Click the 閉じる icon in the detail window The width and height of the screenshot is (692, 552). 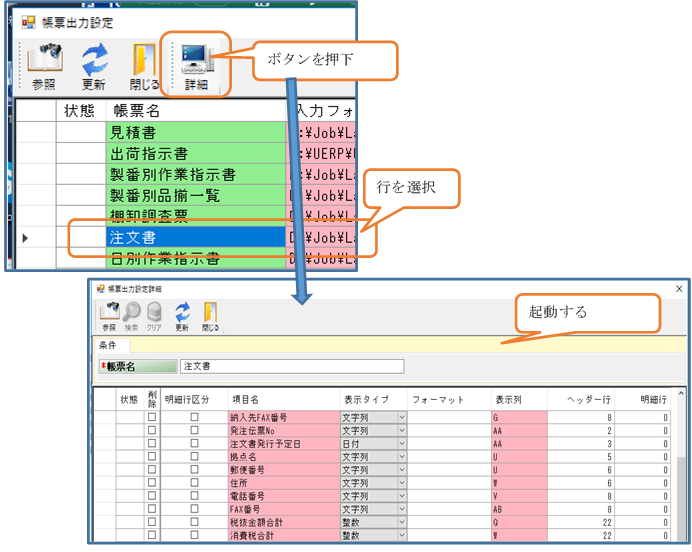click(x=210, y=312)
